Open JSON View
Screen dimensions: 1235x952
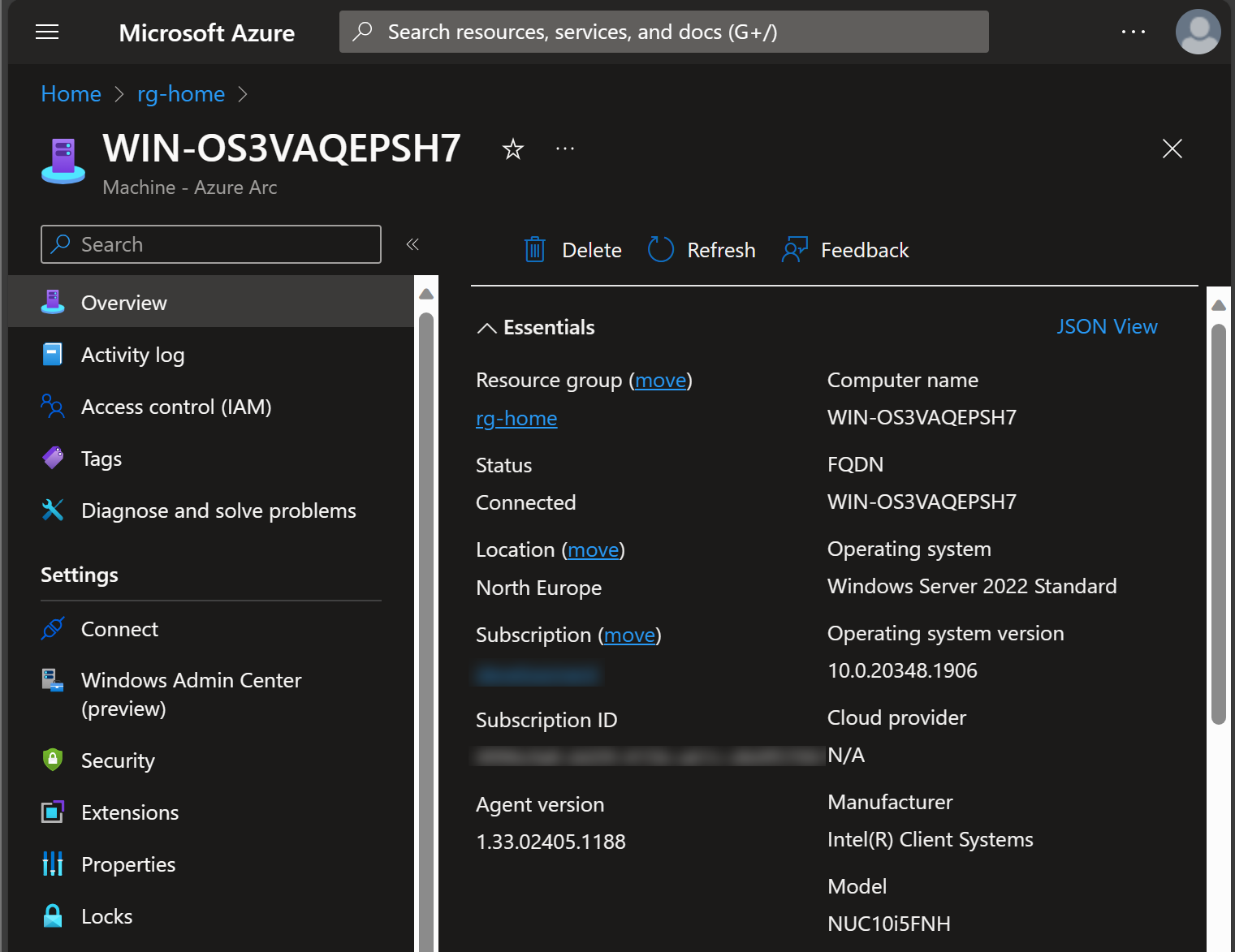click(1107, 326)
